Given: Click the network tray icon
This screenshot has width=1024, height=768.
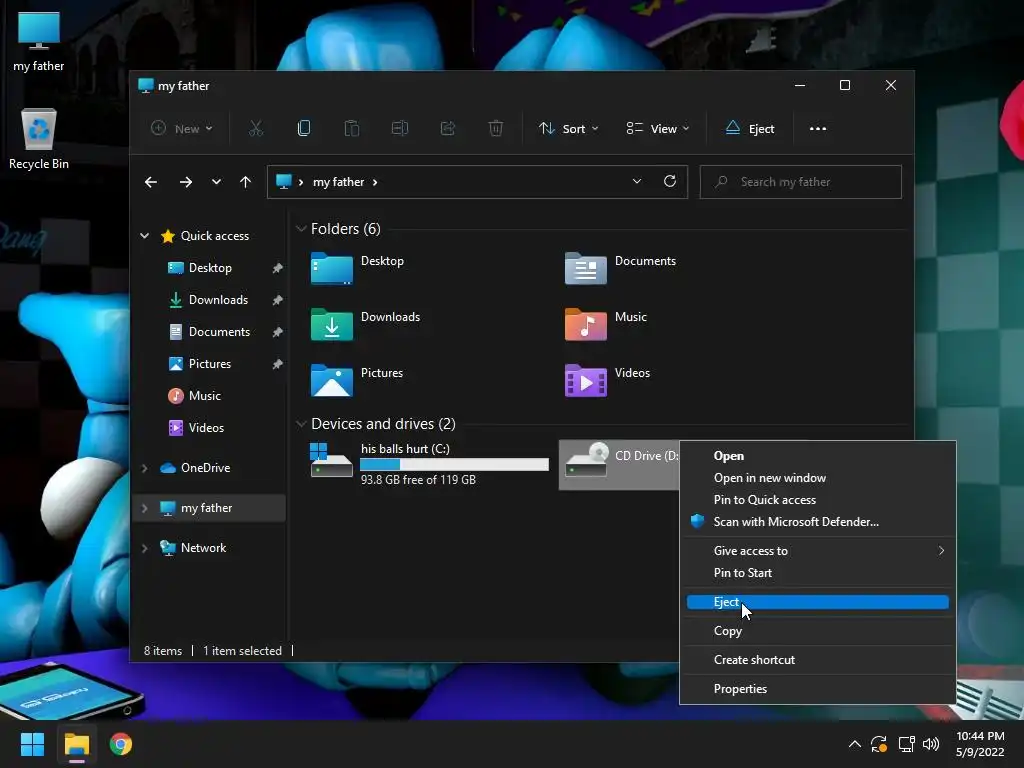Looking at the screenshot, I should click(906, 744).
